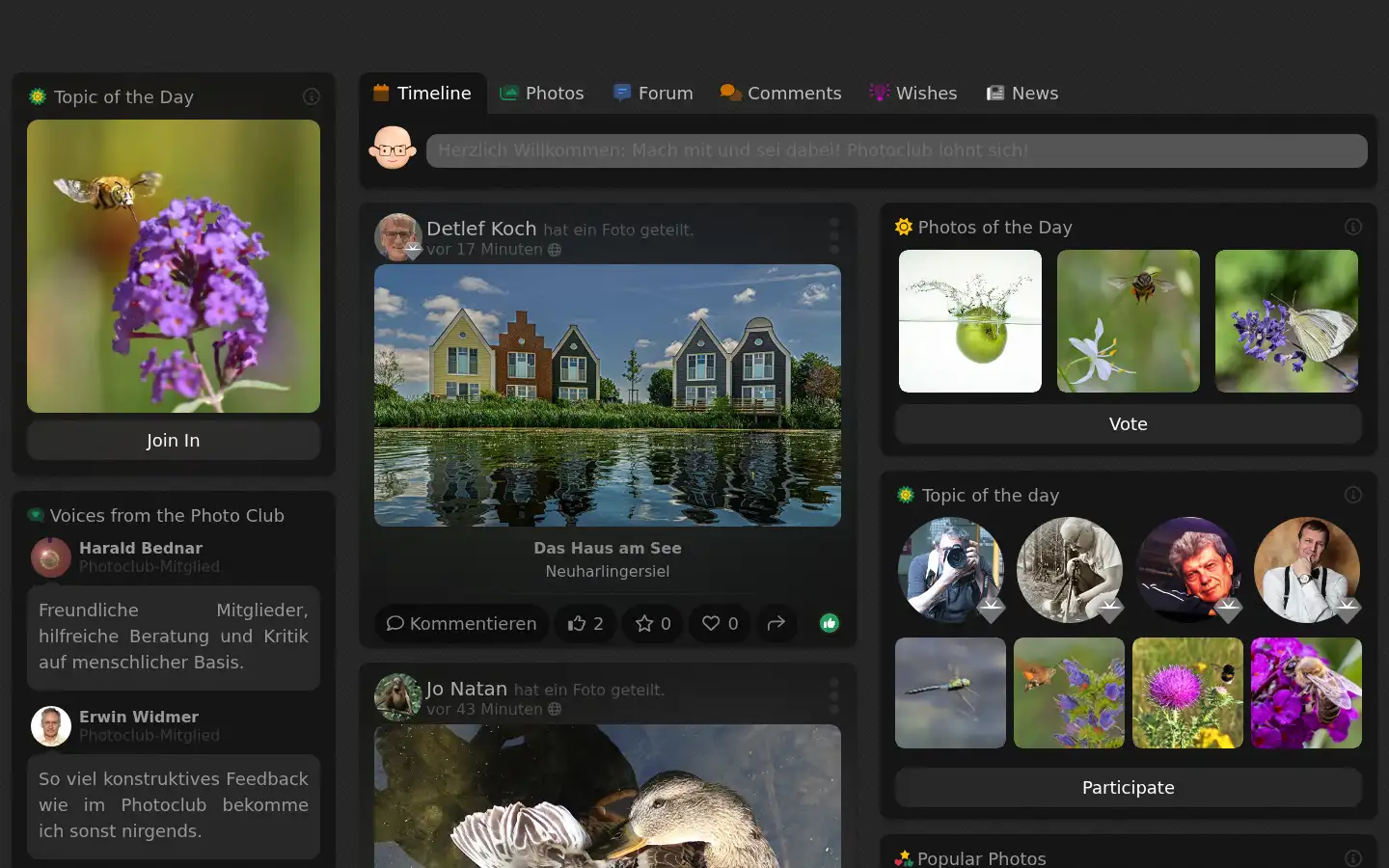Open Jo Natan's profile avatar
This screenshot has height=868, width=1389.
(x=398, y=697)
